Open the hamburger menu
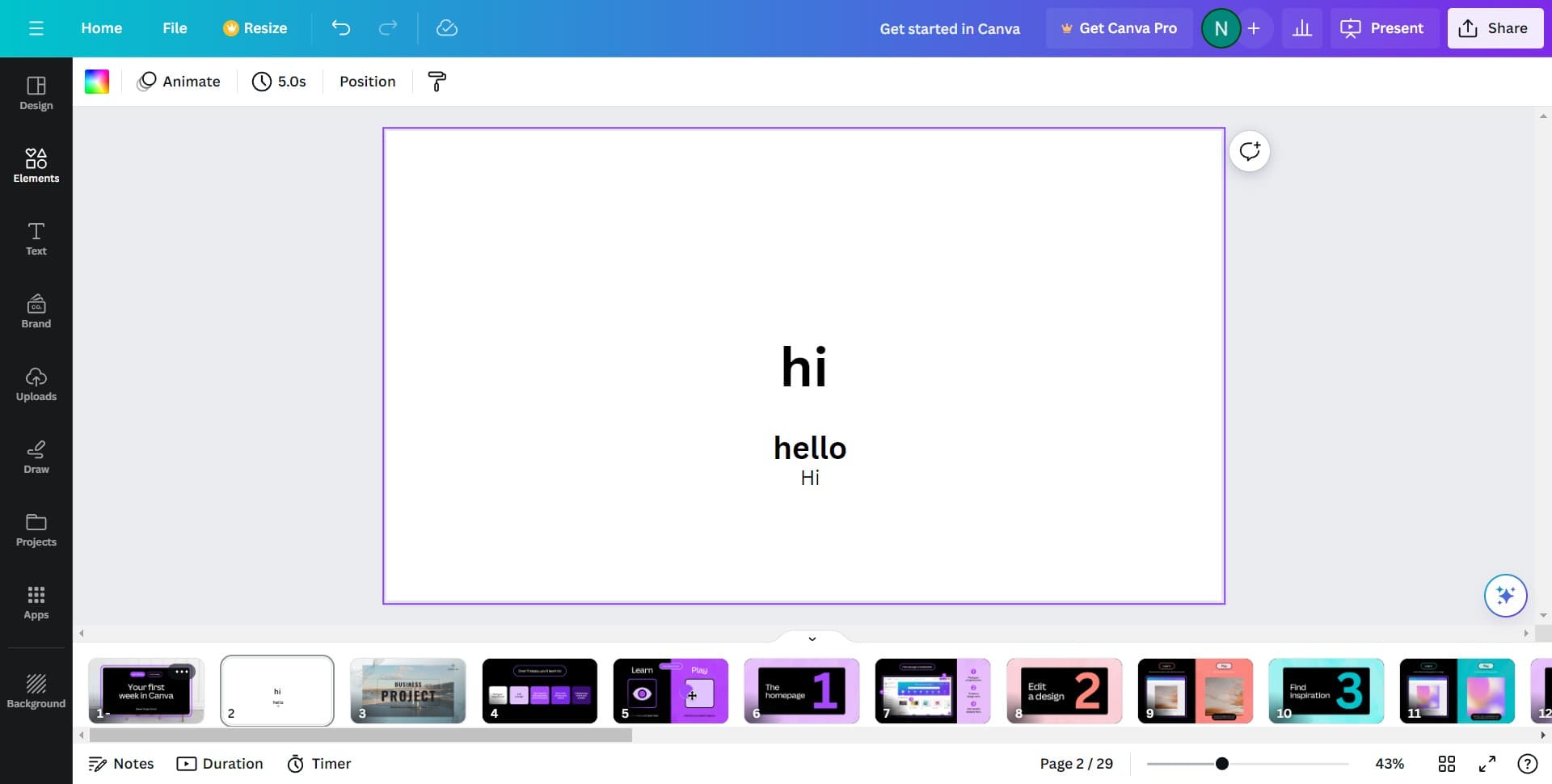 [36, 27]
